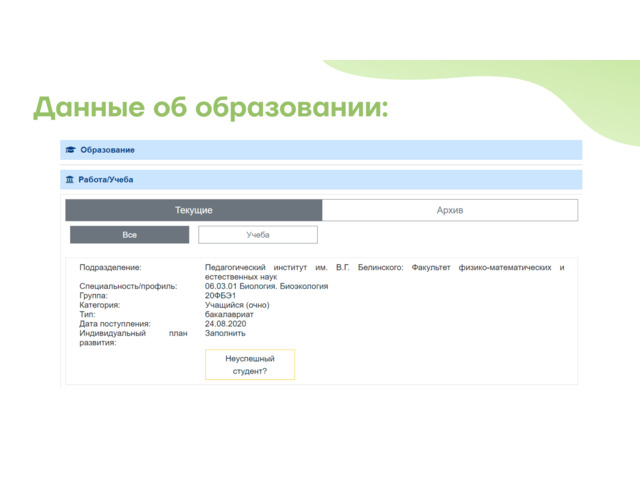The image size is (640, 480).
Task: Switch to the Текущие tab
Action: point(194,210)
